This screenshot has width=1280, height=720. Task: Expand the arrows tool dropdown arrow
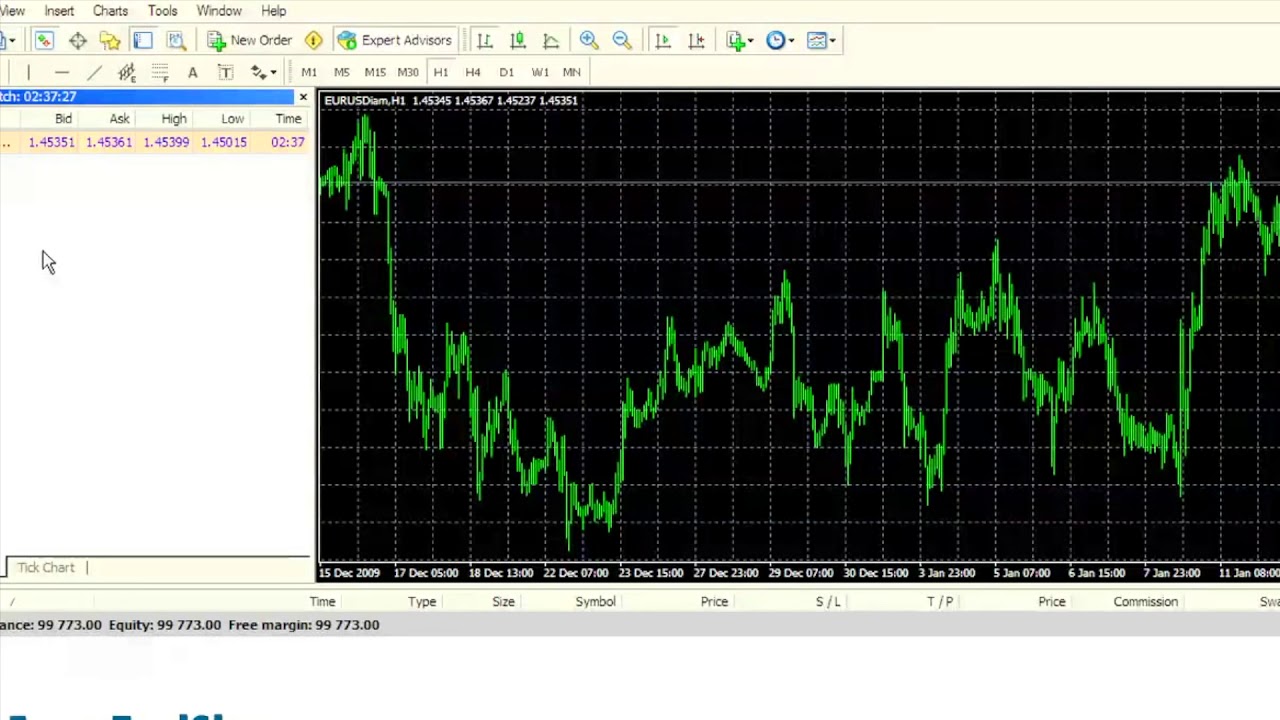(x=273, y=72)
